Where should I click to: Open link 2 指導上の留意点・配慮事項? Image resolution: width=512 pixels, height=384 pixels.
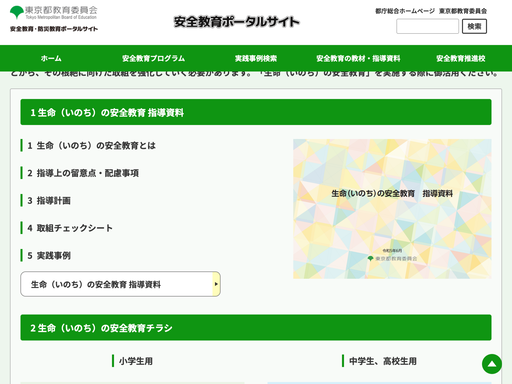tap(83, 173)
